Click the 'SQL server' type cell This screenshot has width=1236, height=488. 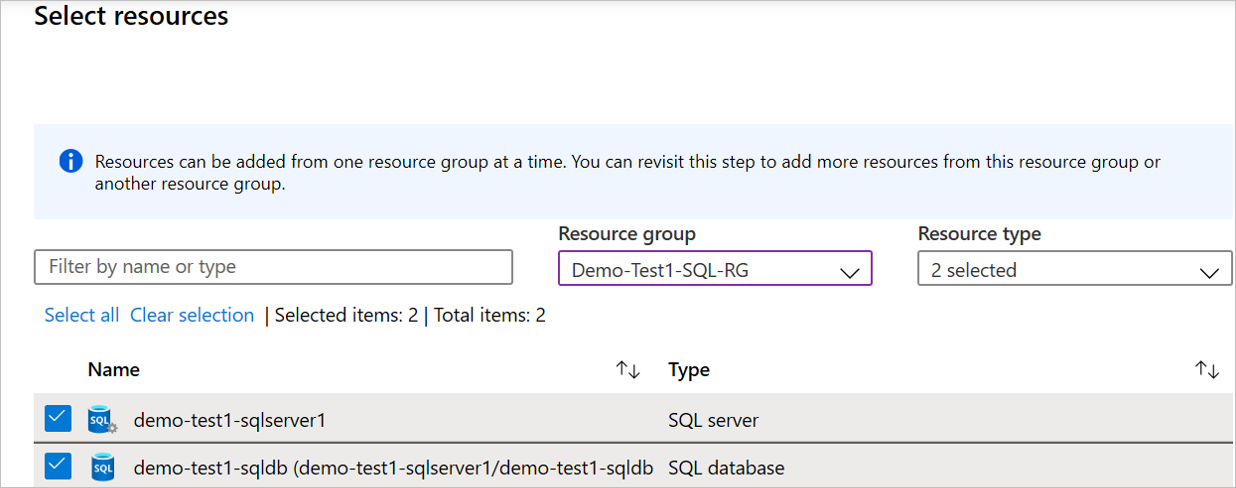point(713,420)
